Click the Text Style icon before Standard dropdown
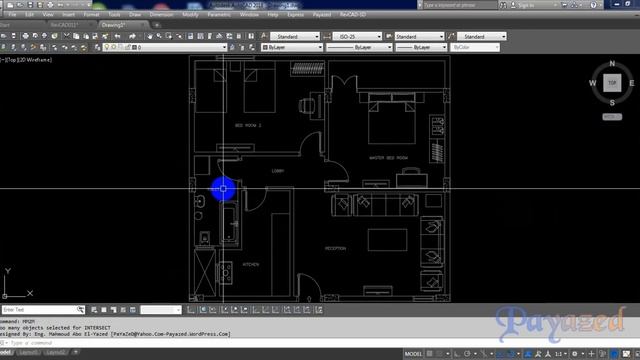 (x=264, y=36)
